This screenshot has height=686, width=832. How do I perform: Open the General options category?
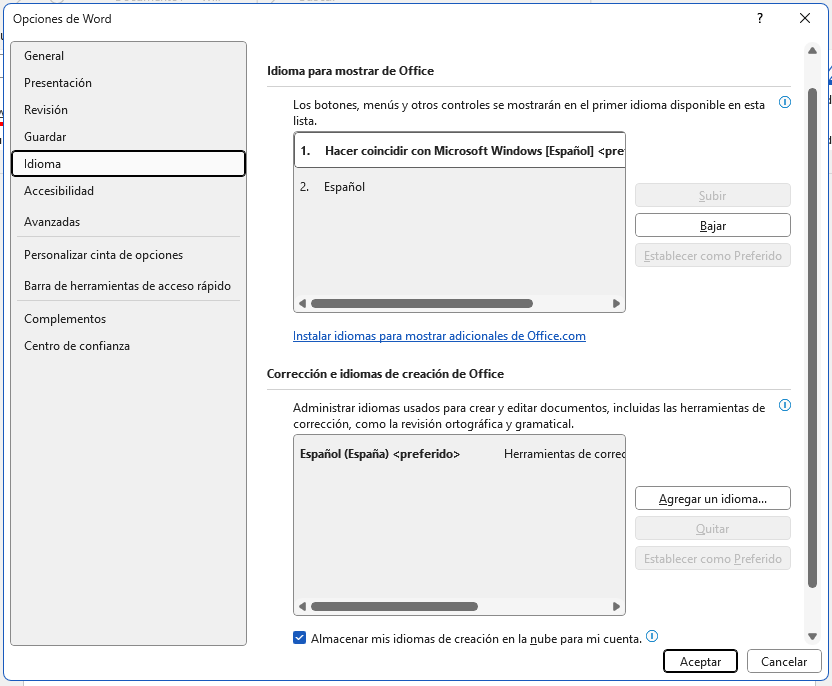pos(44,56)
